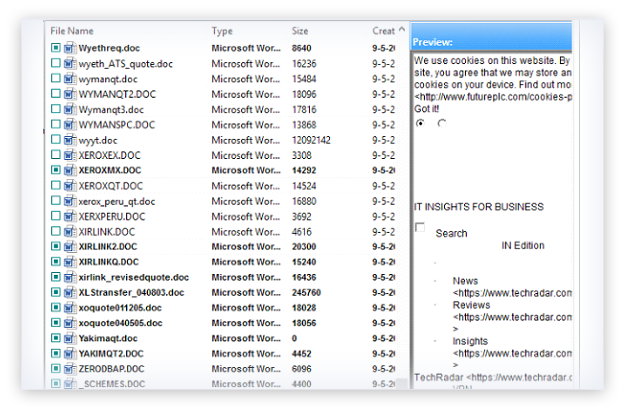Select the xerox_peru_qt.doc file name
This screenshot has width=624, height=409.
[117, 201]
